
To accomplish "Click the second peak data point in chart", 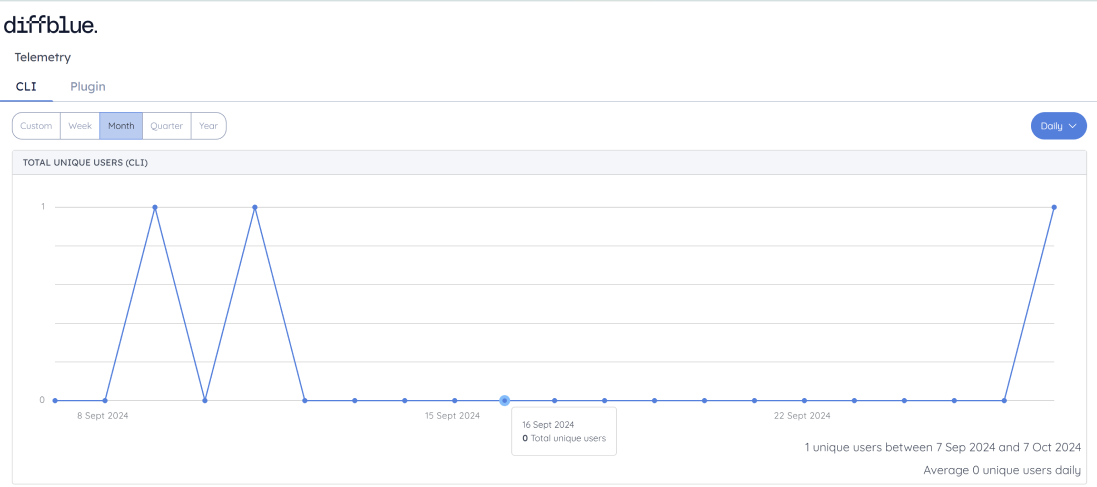I will pos(255,207).
